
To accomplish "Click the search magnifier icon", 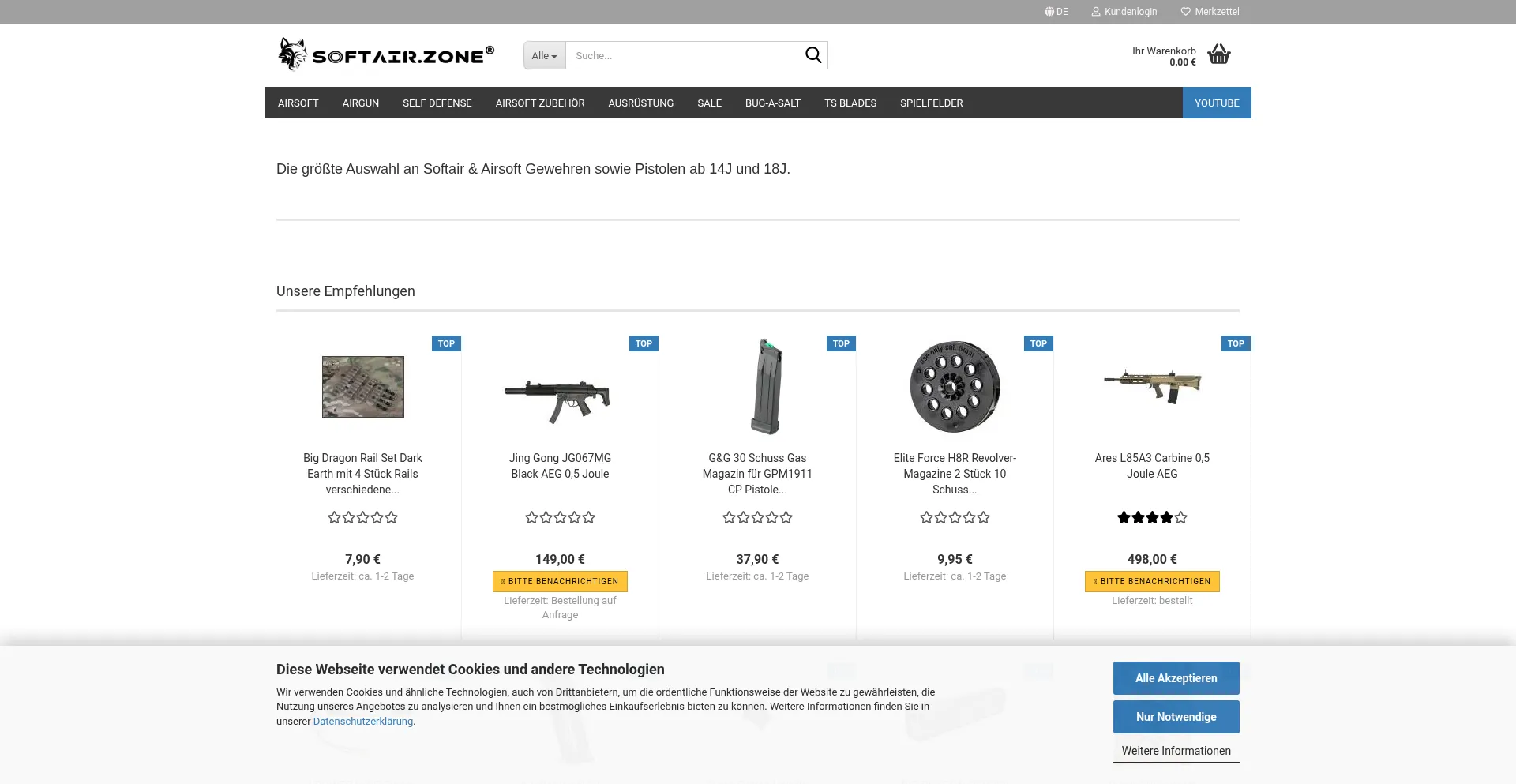I will (812, 55).
